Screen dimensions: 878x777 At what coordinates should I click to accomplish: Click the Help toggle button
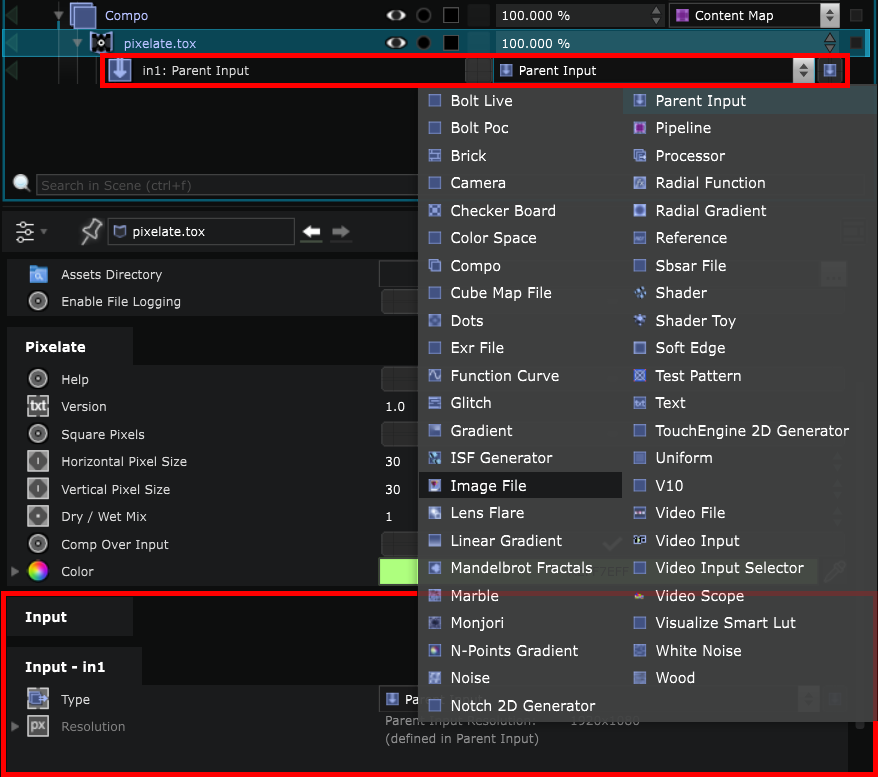[x=400, y=379]
